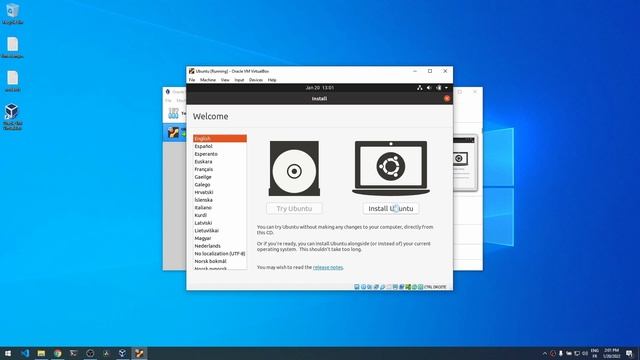The image size is (640, 360).
Task: Select Lietuviškai in the language list
Action: (220, 231)
